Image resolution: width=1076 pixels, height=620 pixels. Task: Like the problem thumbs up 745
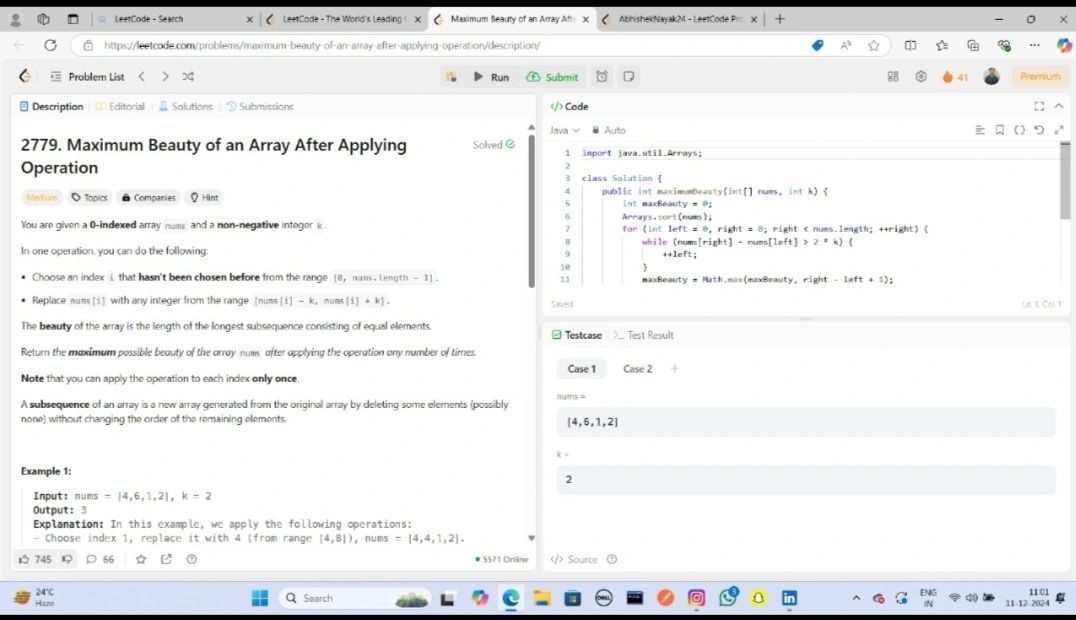[x=35, y=559]
